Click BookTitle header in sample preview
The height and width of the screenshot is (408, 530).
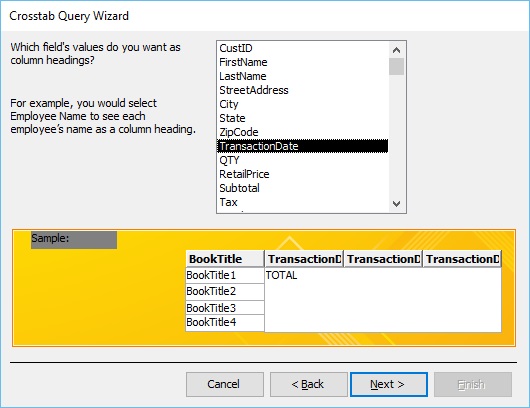point(225,259)
